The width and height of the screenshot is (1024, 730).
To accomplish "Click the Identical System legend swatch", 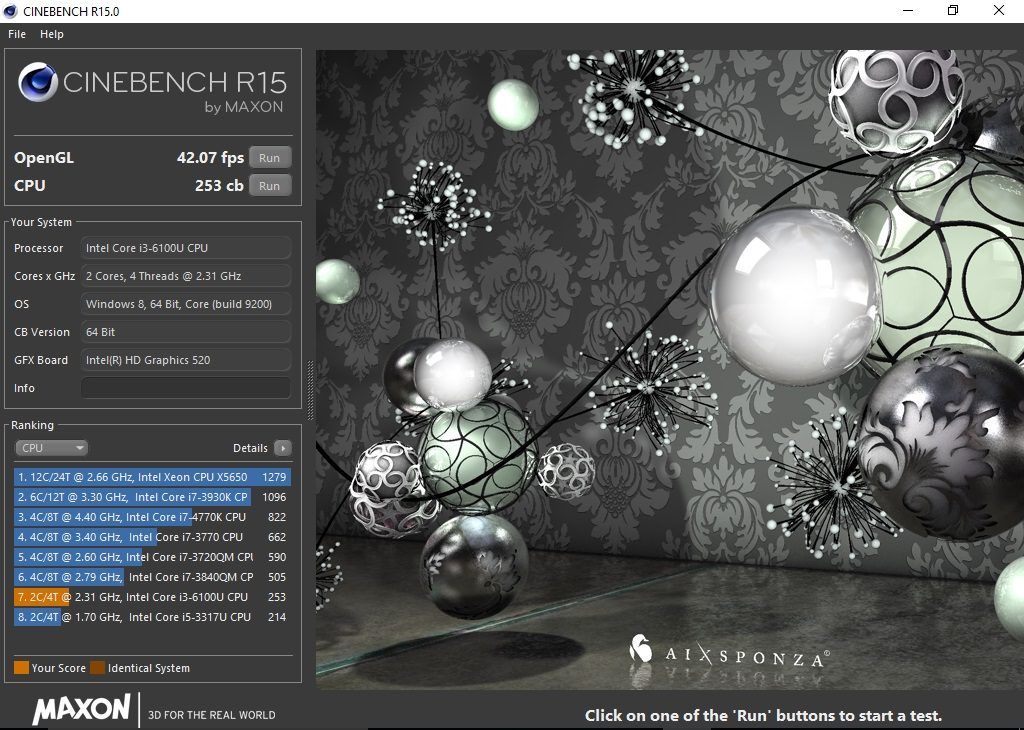I will [97, 667].
